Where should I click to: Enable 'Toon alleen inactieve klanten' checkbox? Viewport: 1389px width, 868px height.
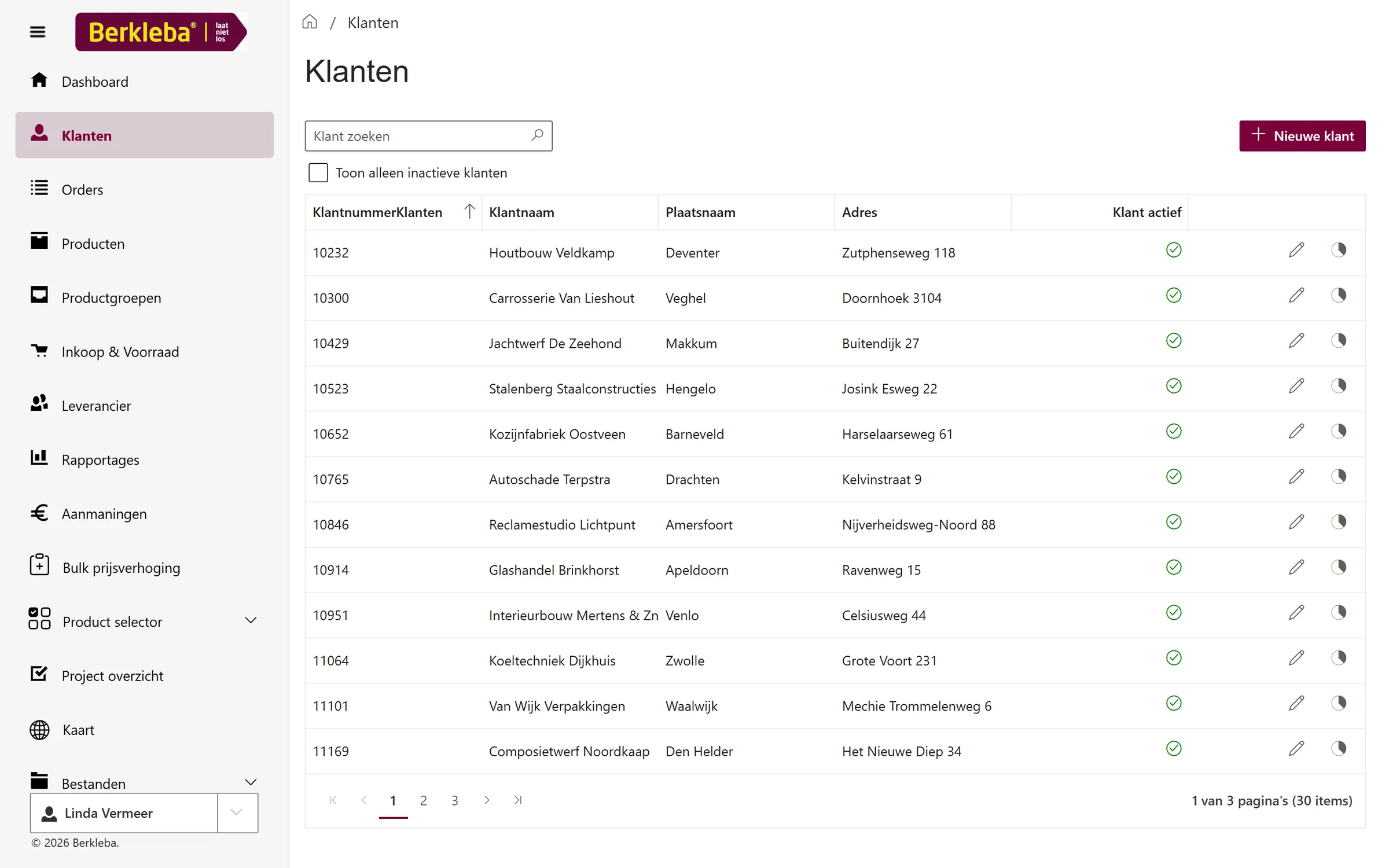318,172
